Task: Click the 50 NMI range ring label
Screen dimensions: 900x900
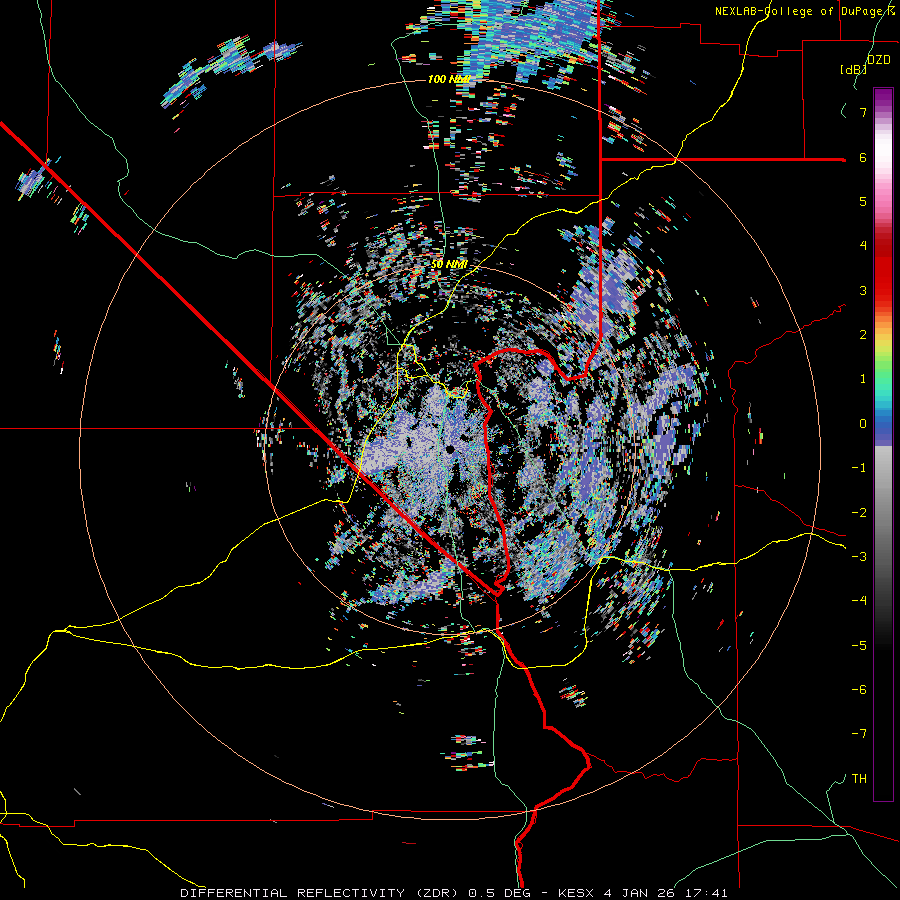Action: pyautogui.click(x=449, y=264)
